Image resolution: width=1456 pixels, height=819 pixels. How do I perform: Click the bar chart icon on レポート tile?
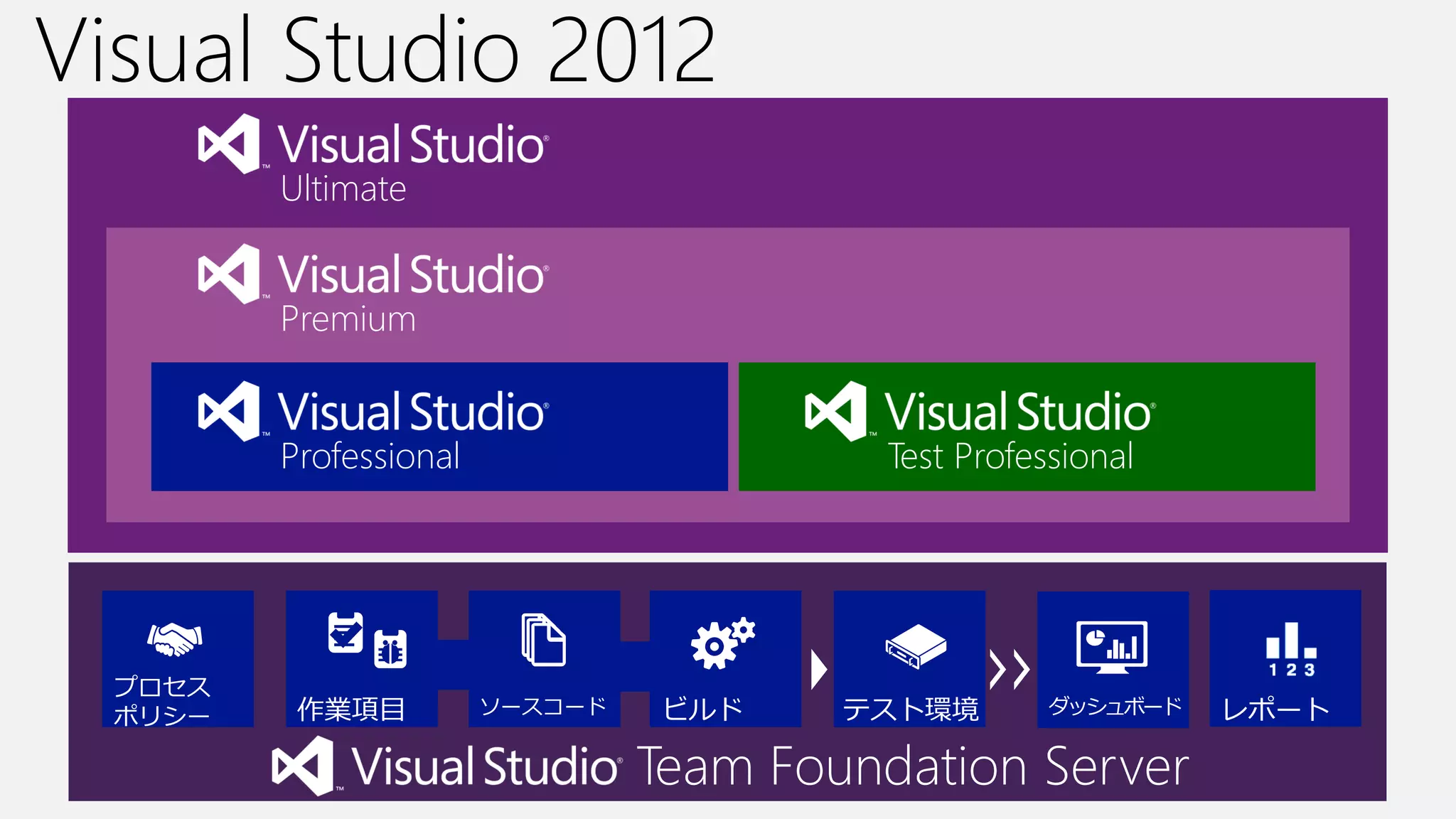click(1291, 641)
